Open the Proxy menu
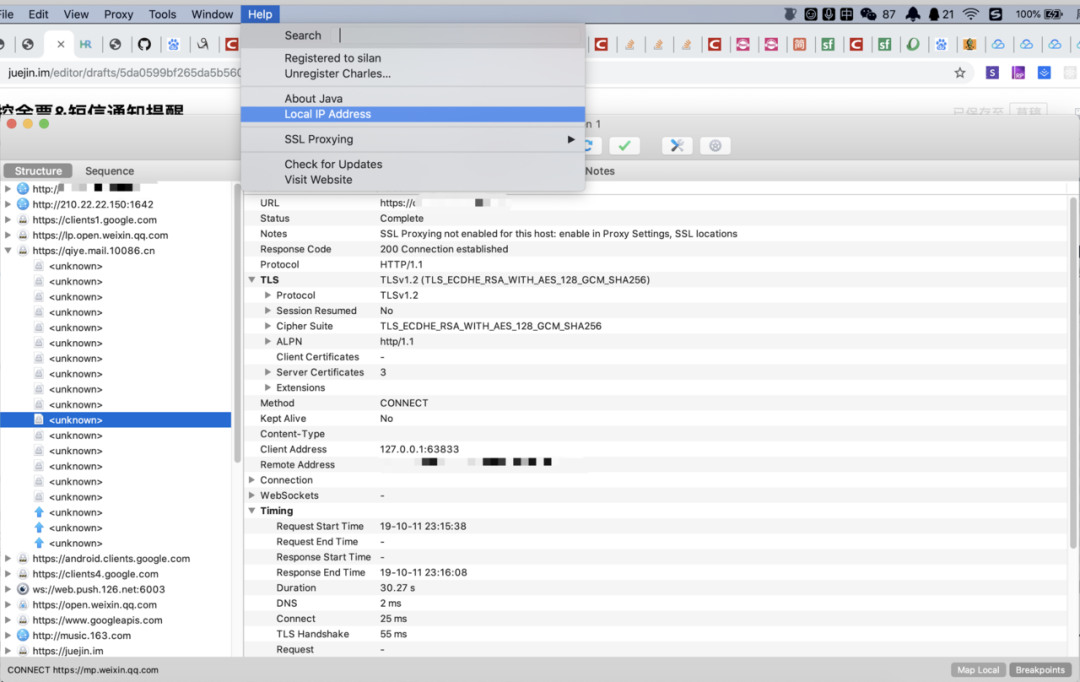 (x=118, y=14)
